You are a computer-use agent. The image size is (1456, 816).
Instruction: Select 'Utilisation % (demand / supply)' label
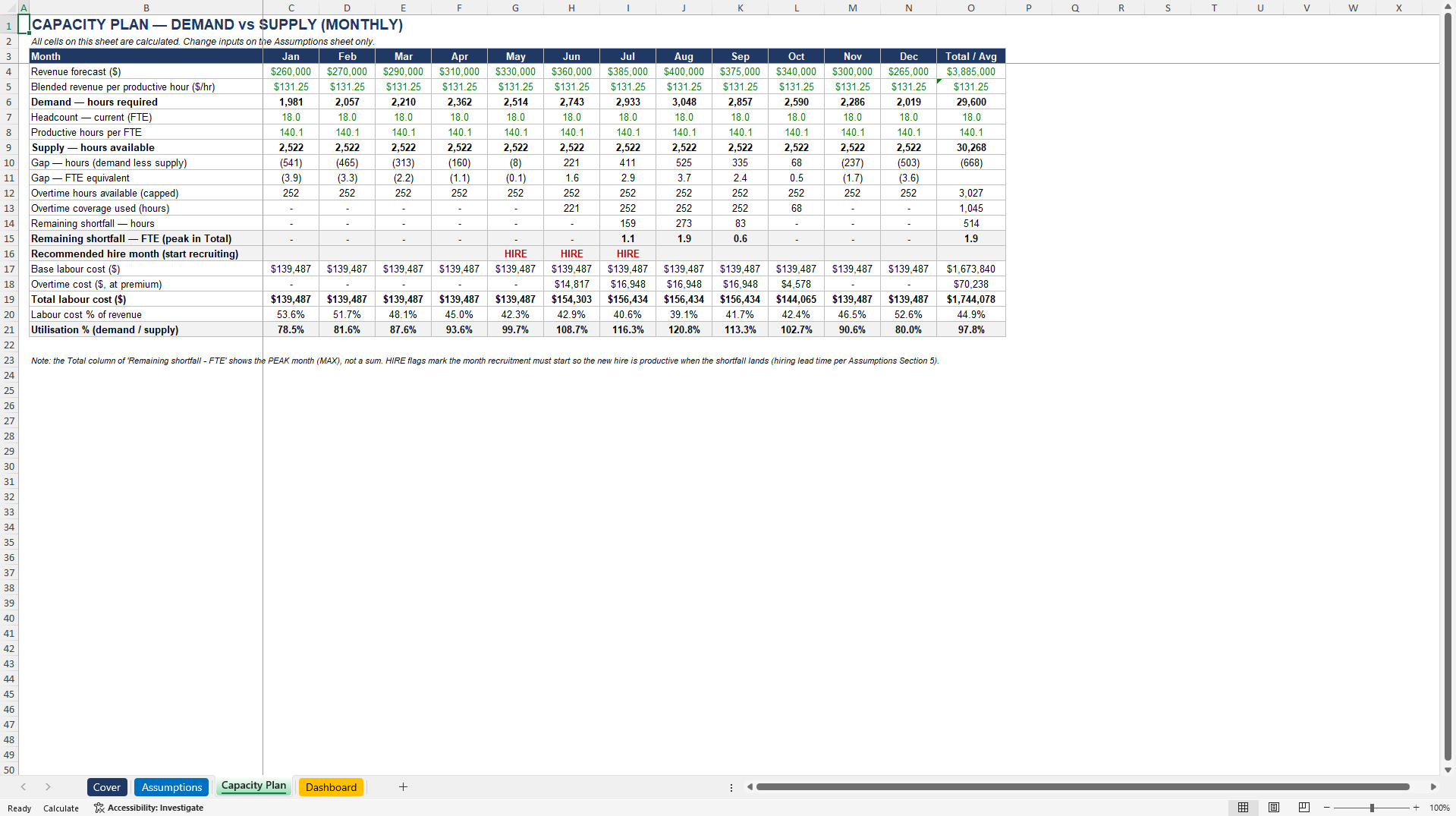click(146, 329)
